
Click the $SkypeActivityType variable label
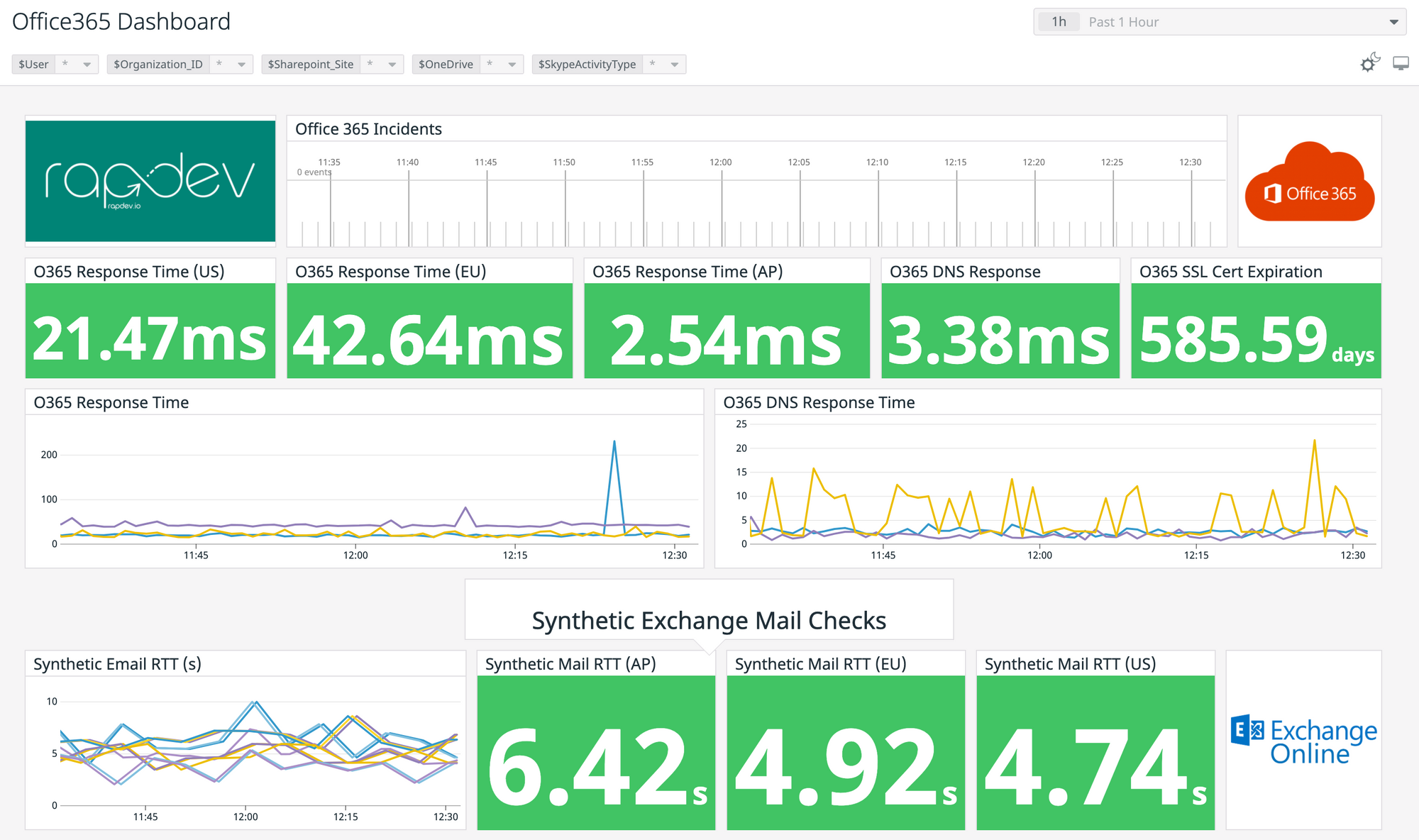[587, 64]
